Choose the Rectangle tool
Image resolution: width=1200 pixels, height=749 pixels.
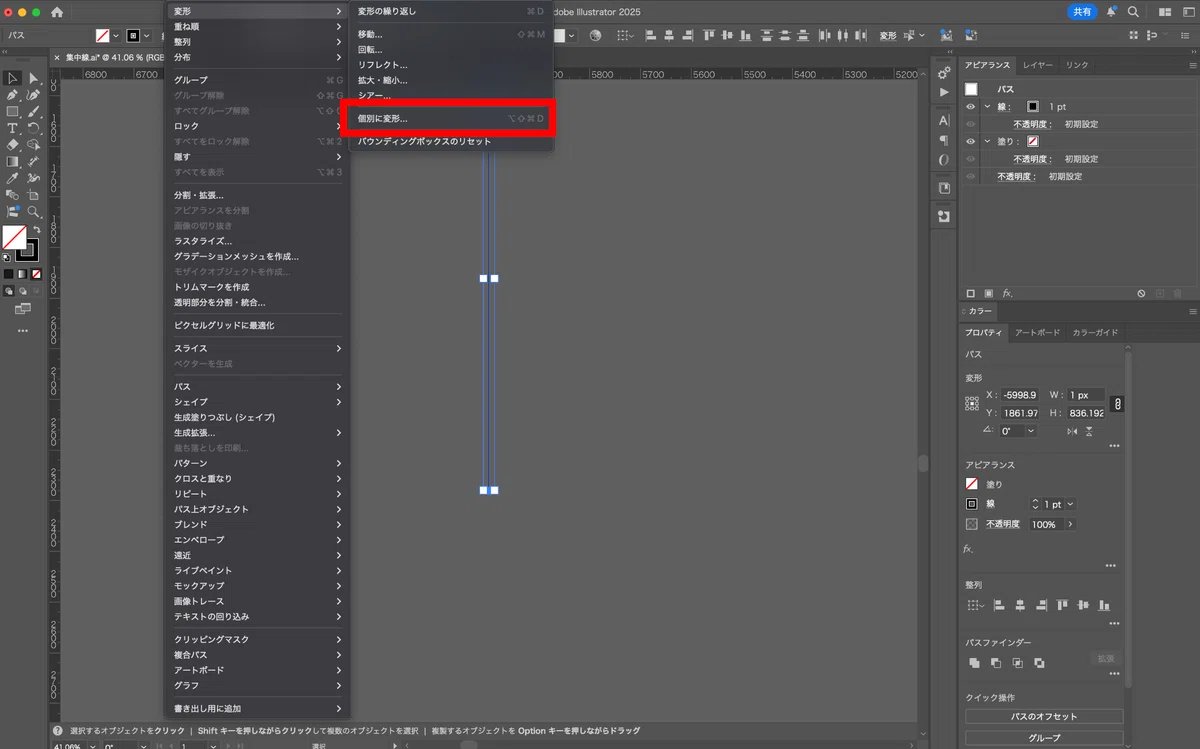(x=13, y=112)
